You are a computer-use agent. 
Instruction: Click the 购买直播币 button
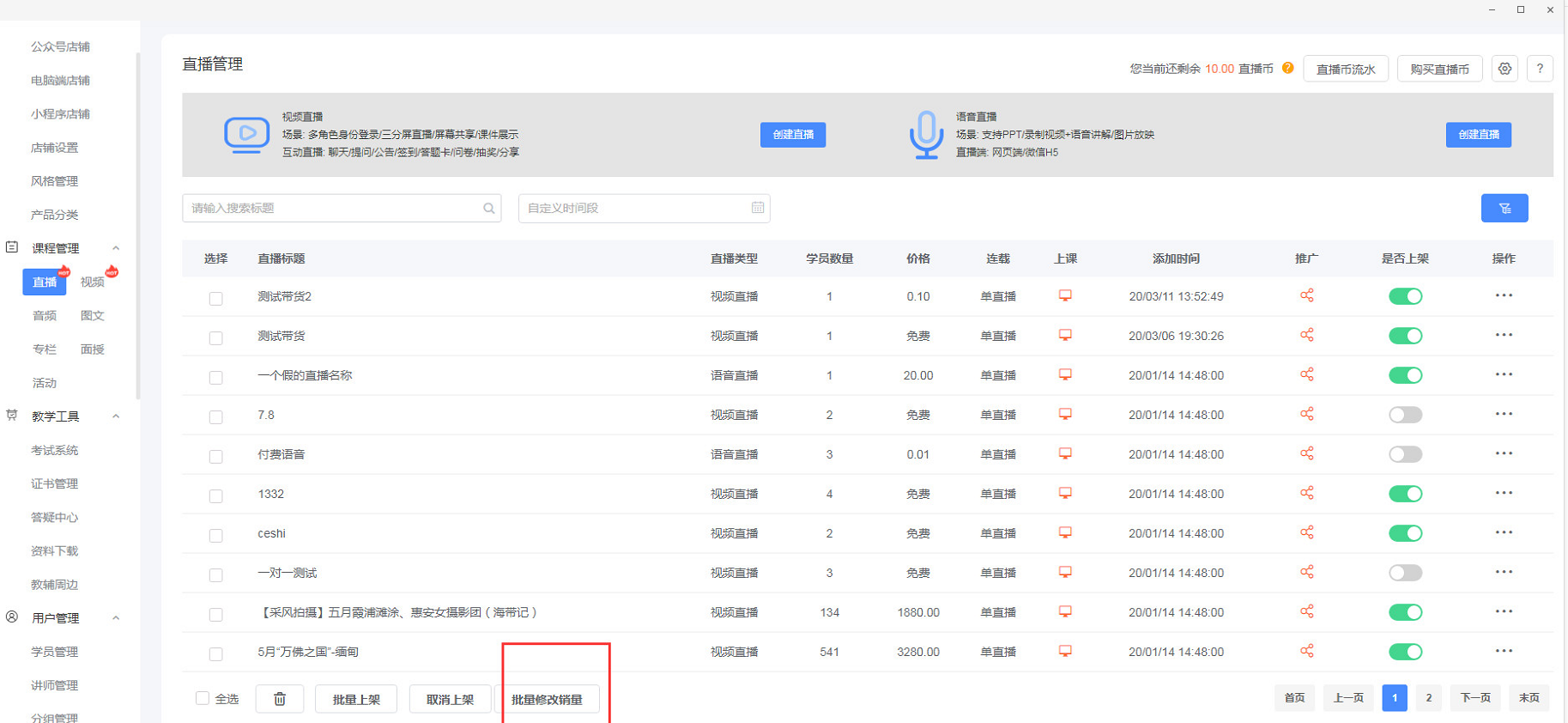pyautogui.click(x=1439, y=69)
